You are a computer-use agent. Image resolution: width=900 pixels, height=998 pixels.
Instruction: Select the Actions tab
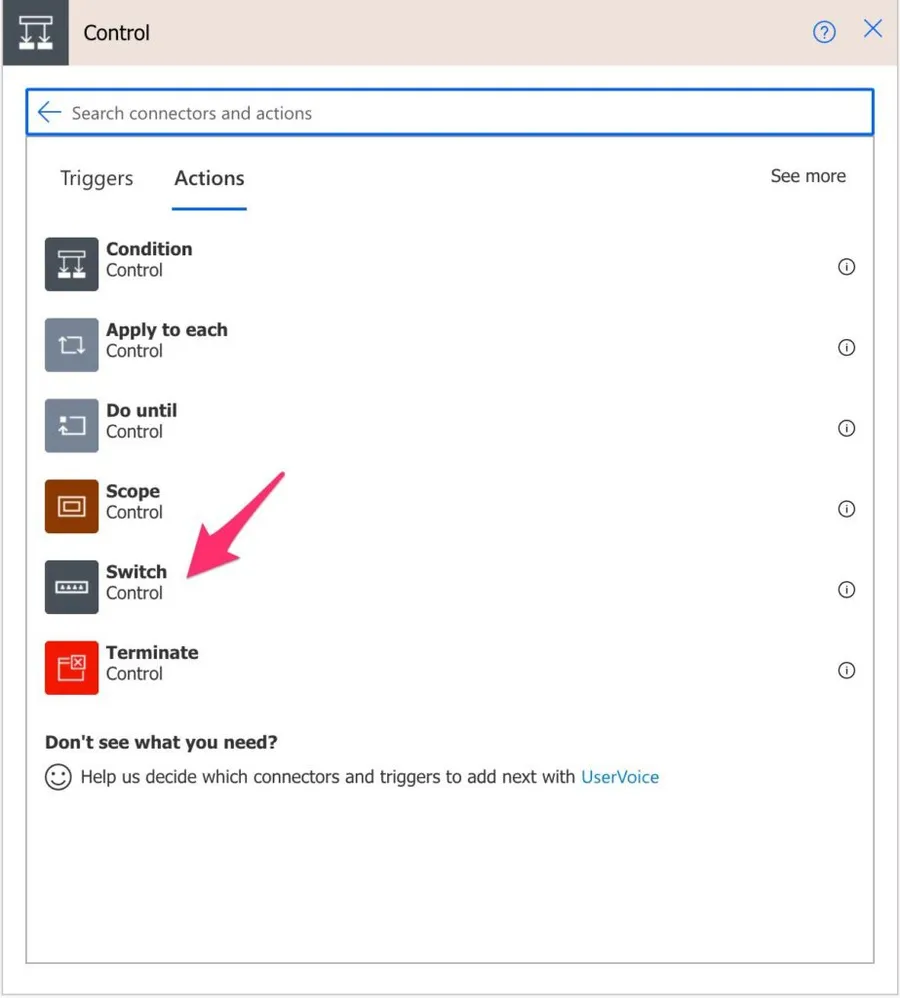click(x=209, y=178)
